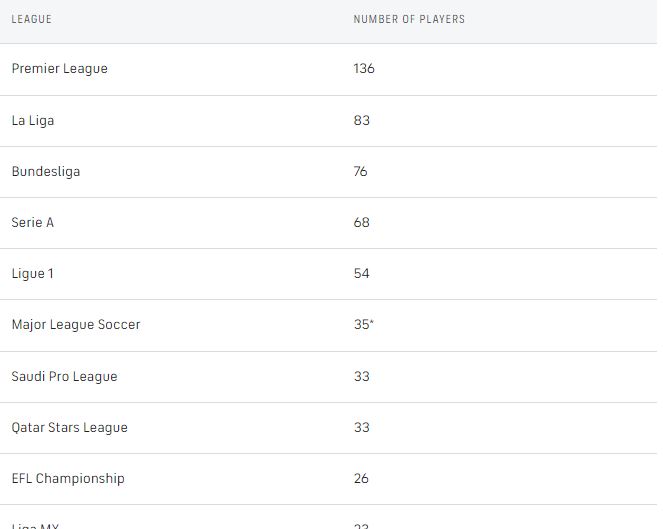The height and width of the screenshot is (529, 663).
Task: Click the Major League Soccer cell
Action: (76, 324)
